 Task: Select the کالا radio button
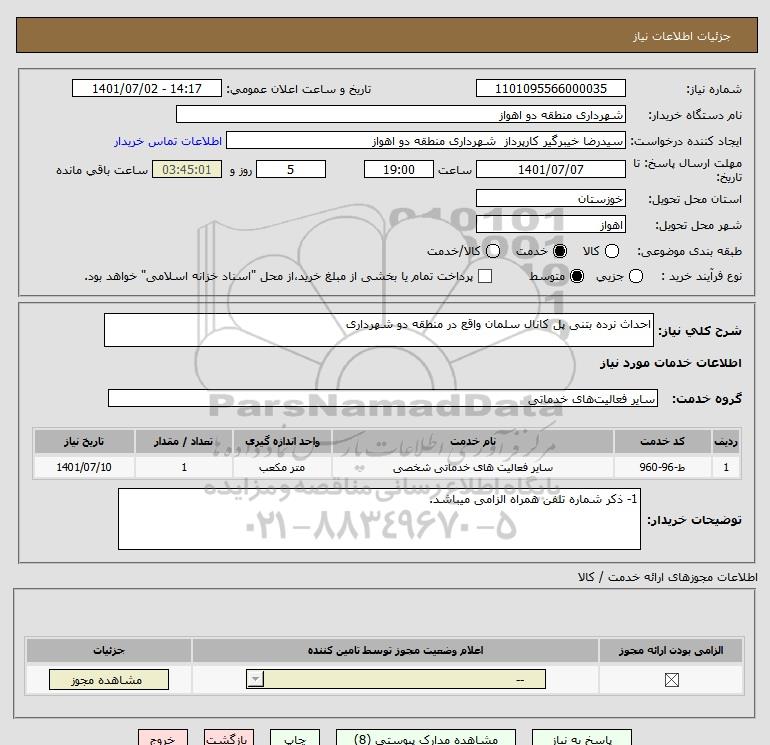tap(611, 251)
